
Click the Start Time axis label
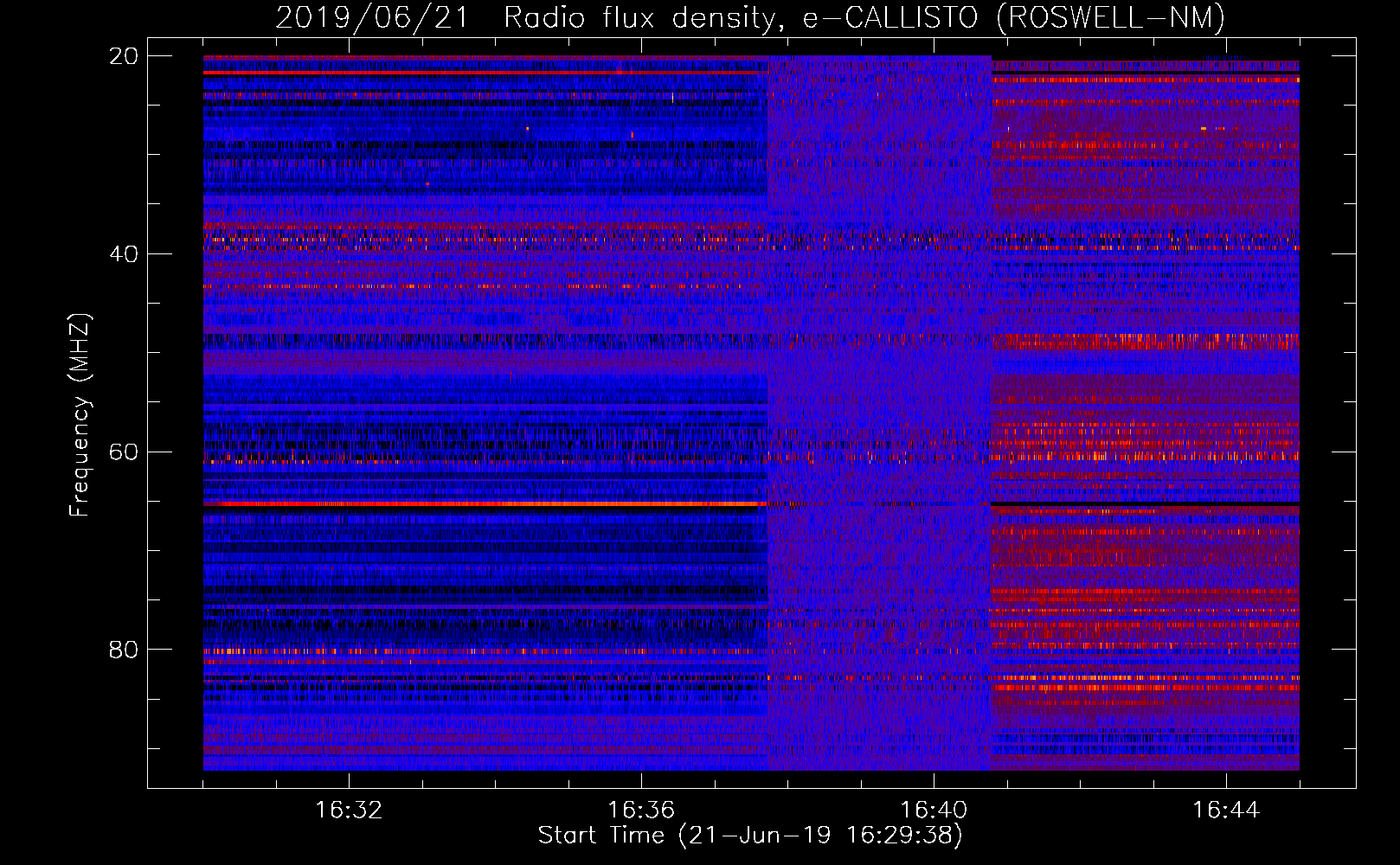point(750,836)
